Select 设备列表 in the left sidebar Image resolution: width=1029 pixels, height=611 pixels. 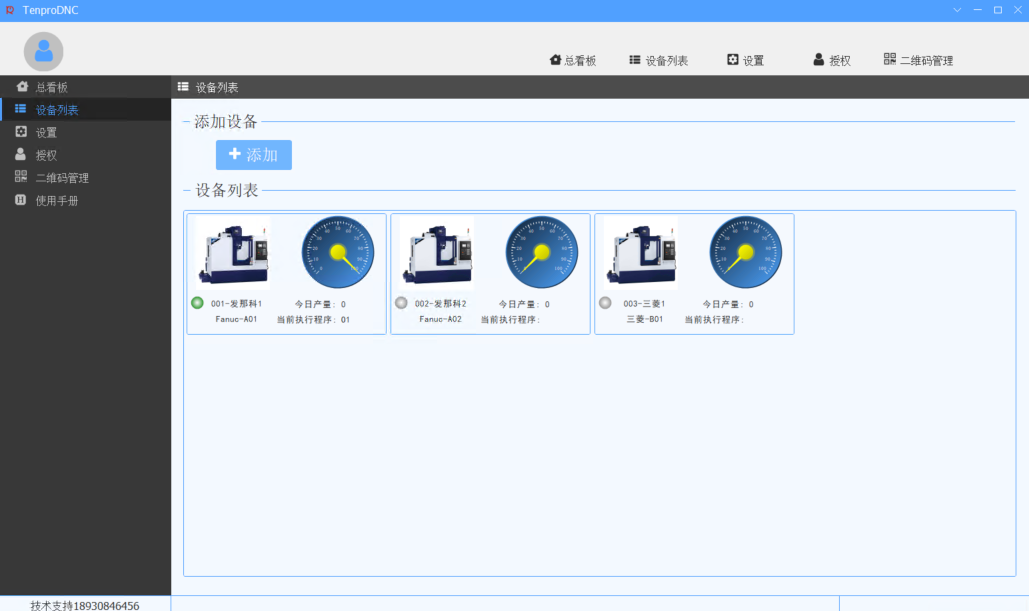point(56,110)
